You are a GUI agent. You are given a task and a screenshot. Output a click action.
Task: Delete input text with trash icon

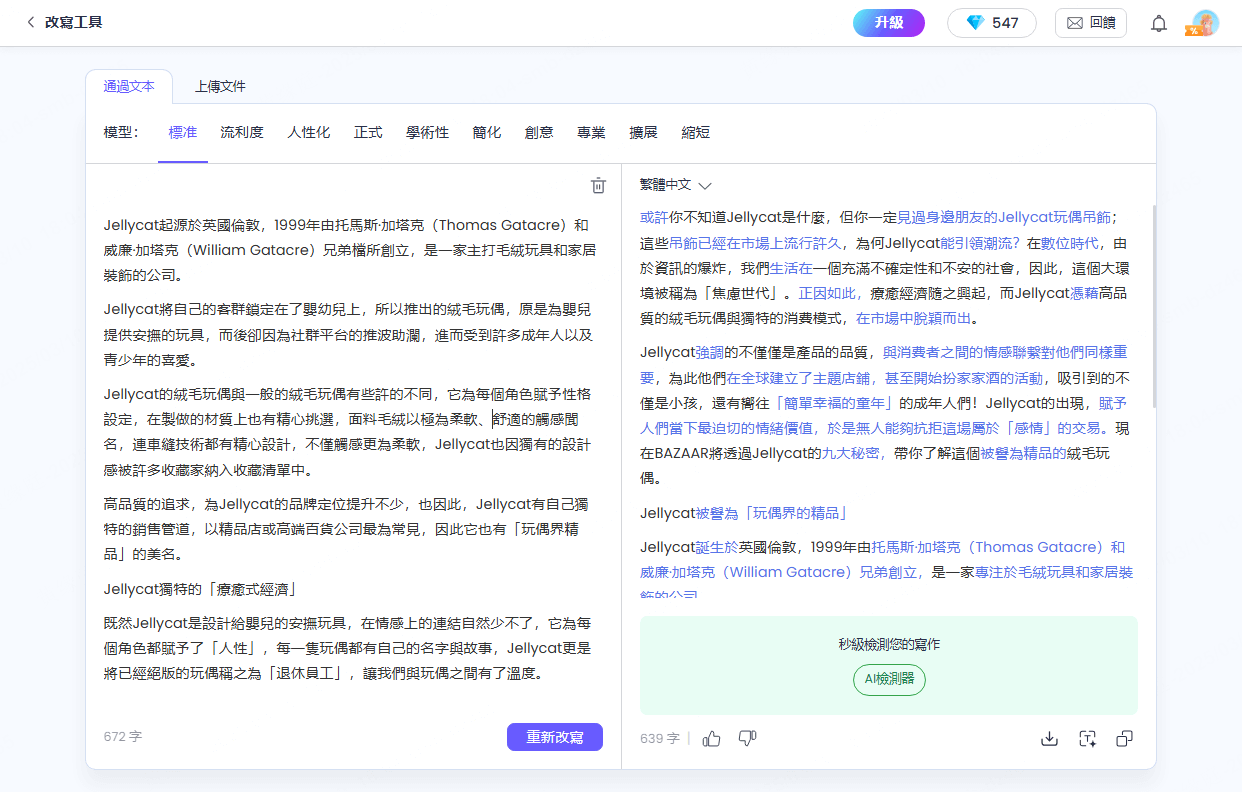tap(598, 185)
